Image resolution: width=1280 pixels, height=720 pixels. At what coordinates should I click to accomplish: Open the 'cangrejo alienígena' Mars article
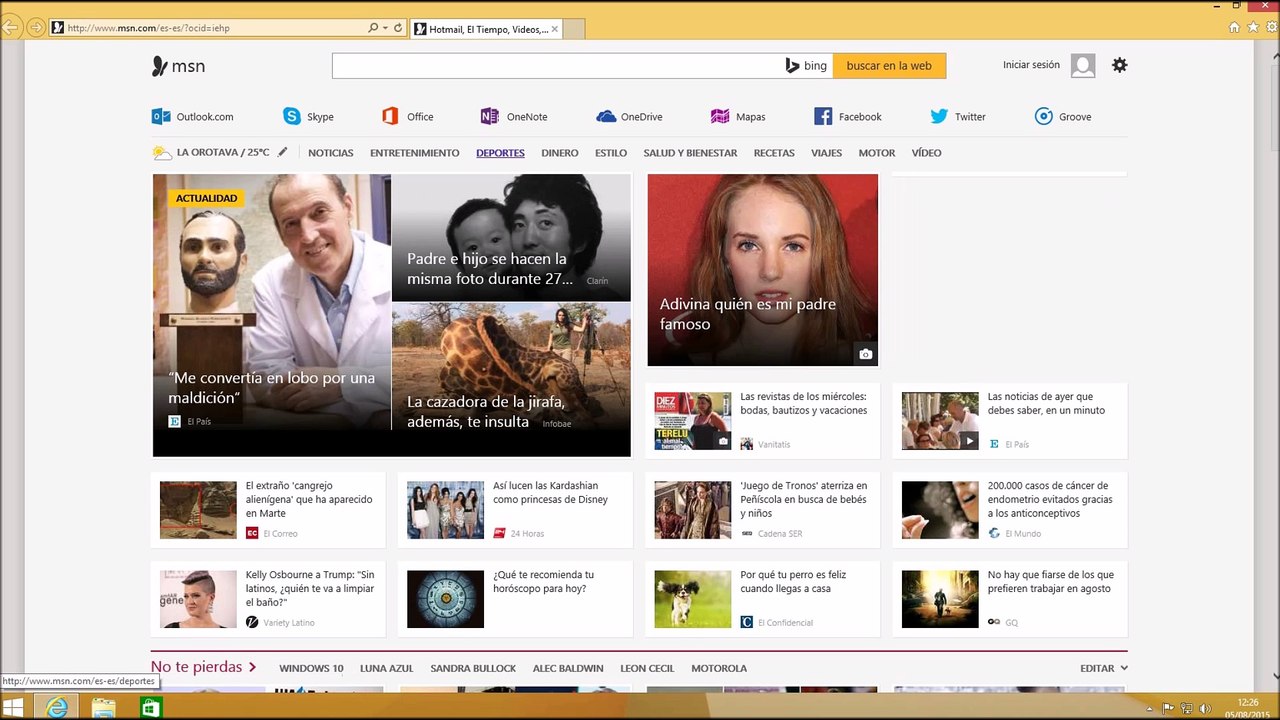(x=268, y=510)
